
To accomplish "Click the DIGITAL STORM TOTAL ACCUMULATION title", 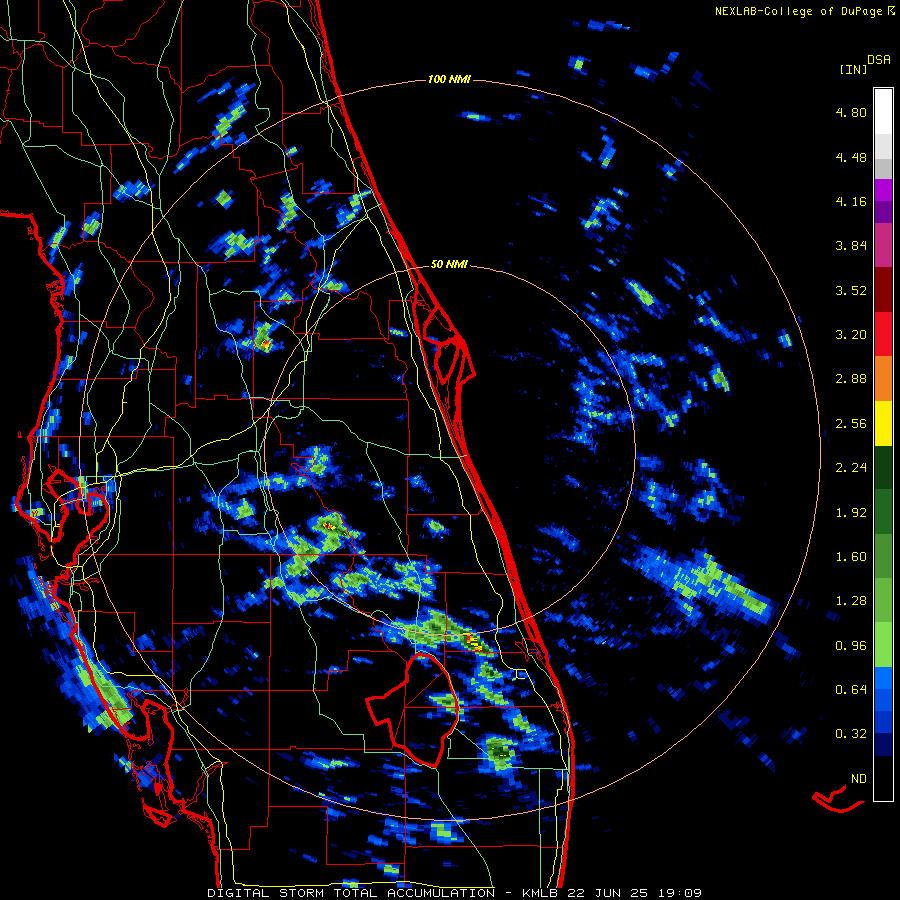I will [351, 893].
